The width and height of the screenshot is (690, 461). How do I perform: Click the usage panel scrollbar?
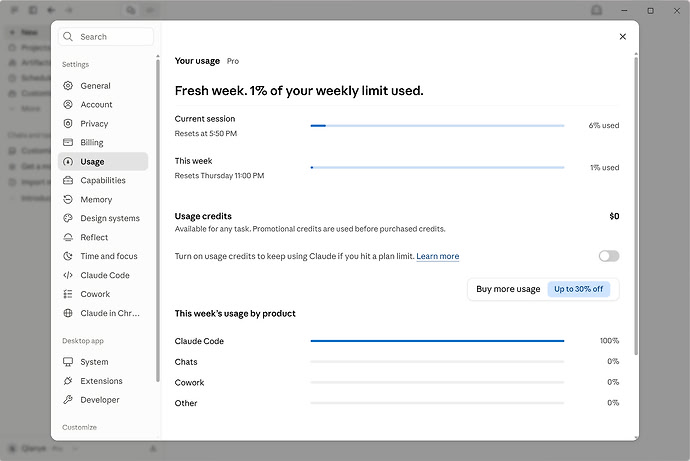coord(636,205)
